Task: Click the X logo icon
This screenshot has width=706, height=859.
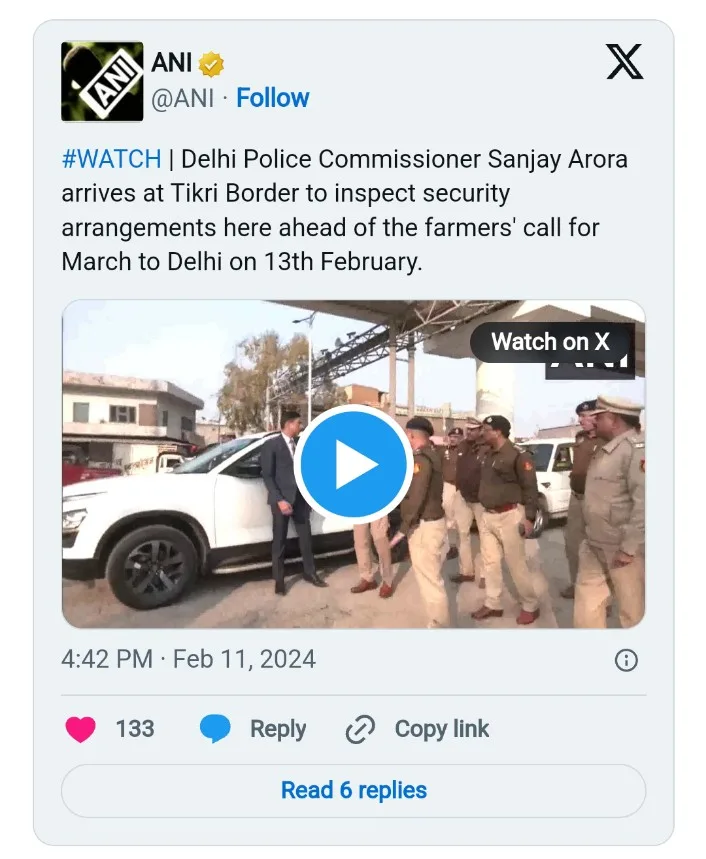Action: tap(625, 64)
